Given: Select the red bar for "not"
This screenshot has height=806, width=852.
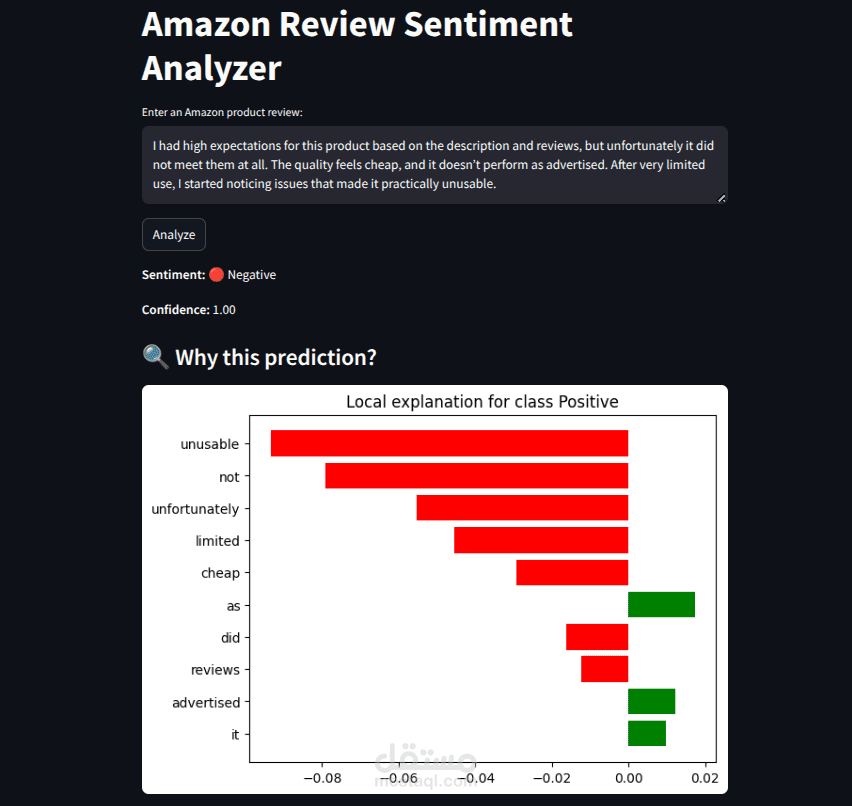Looking at the screenshot, I should (476, 476).
